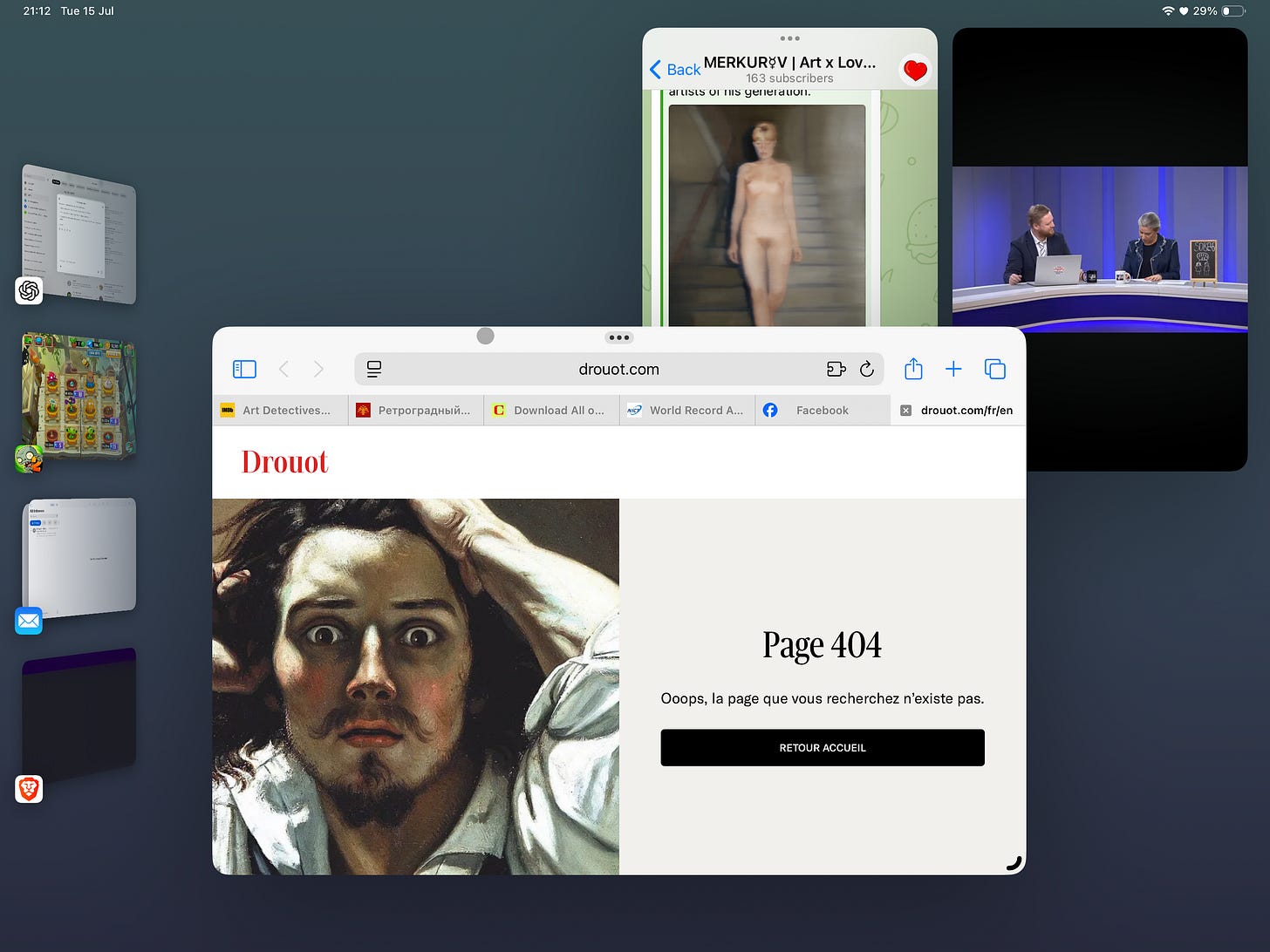Viewport: 1270px width, 952px height.
Task: Close the drouot.com/fr/en tab
Action: pyautogui.click(x=905, y=411)
